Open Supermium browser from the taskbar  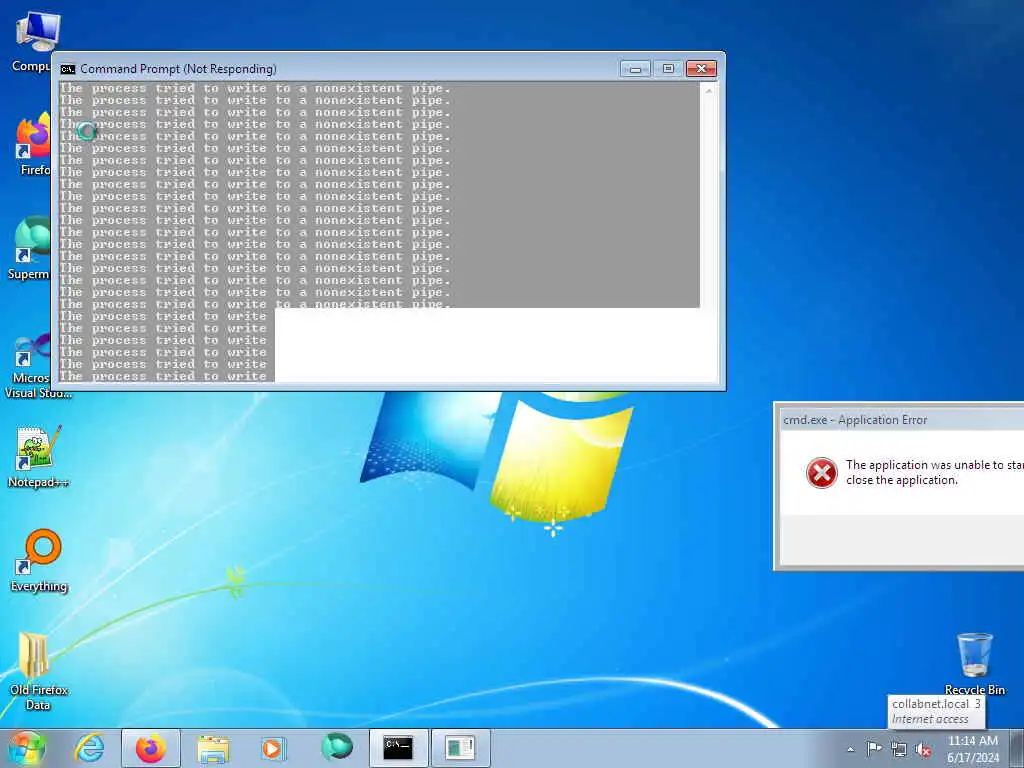click(336, 747)
